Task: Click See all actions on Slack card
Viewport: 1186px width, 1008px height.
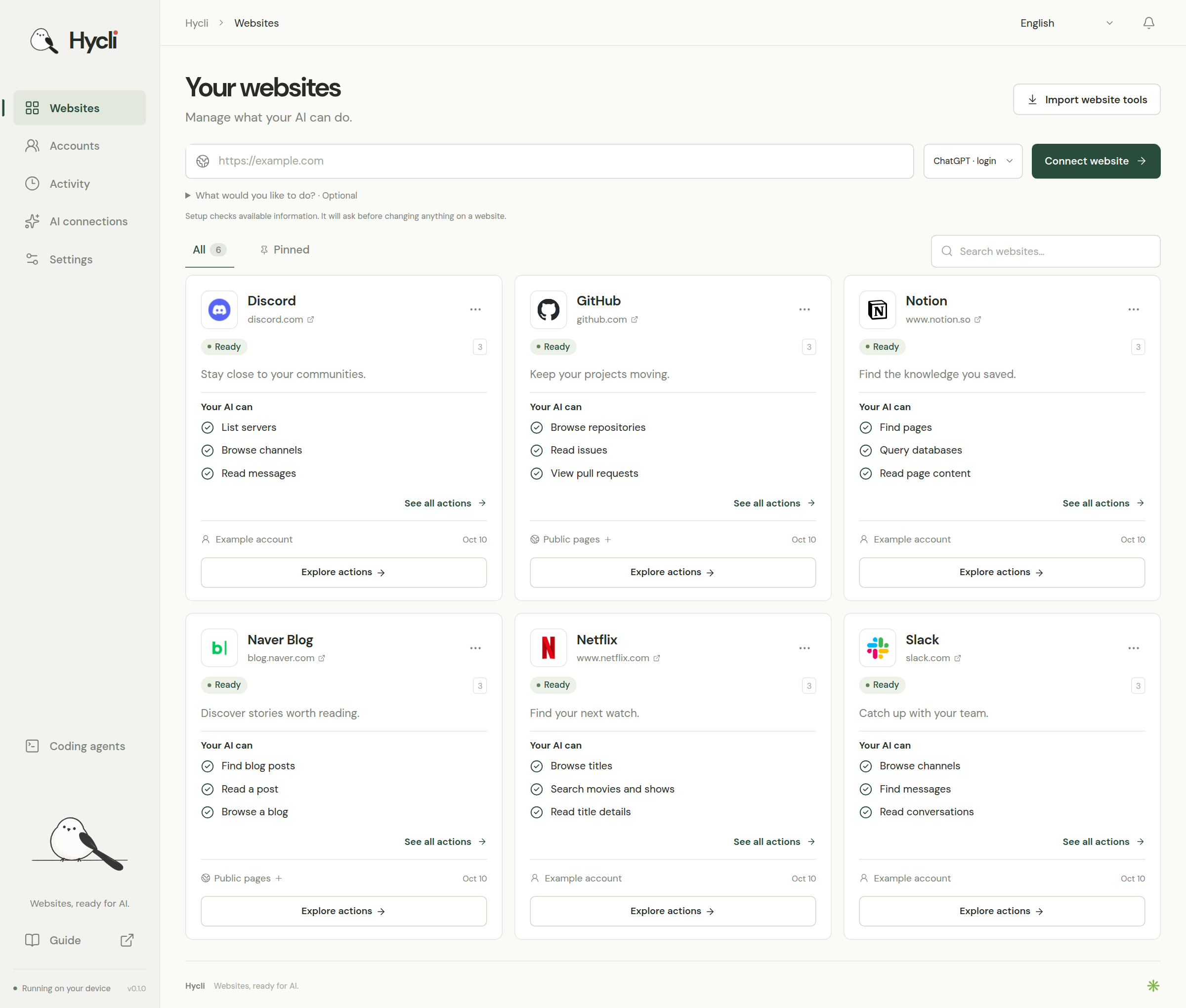Action: pyautogui.click(x=1103, y=841)
